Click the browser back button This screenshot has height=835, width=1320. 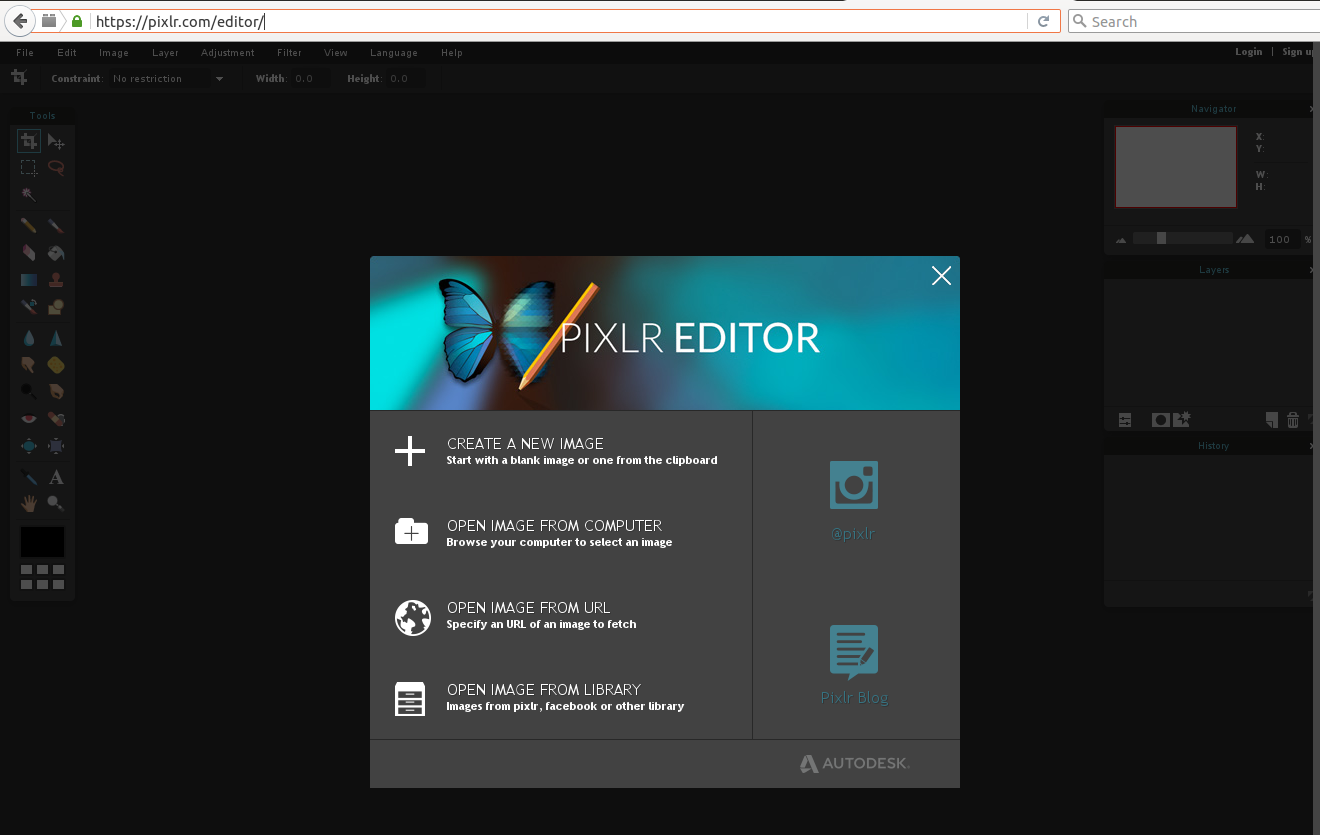[20, 21]
